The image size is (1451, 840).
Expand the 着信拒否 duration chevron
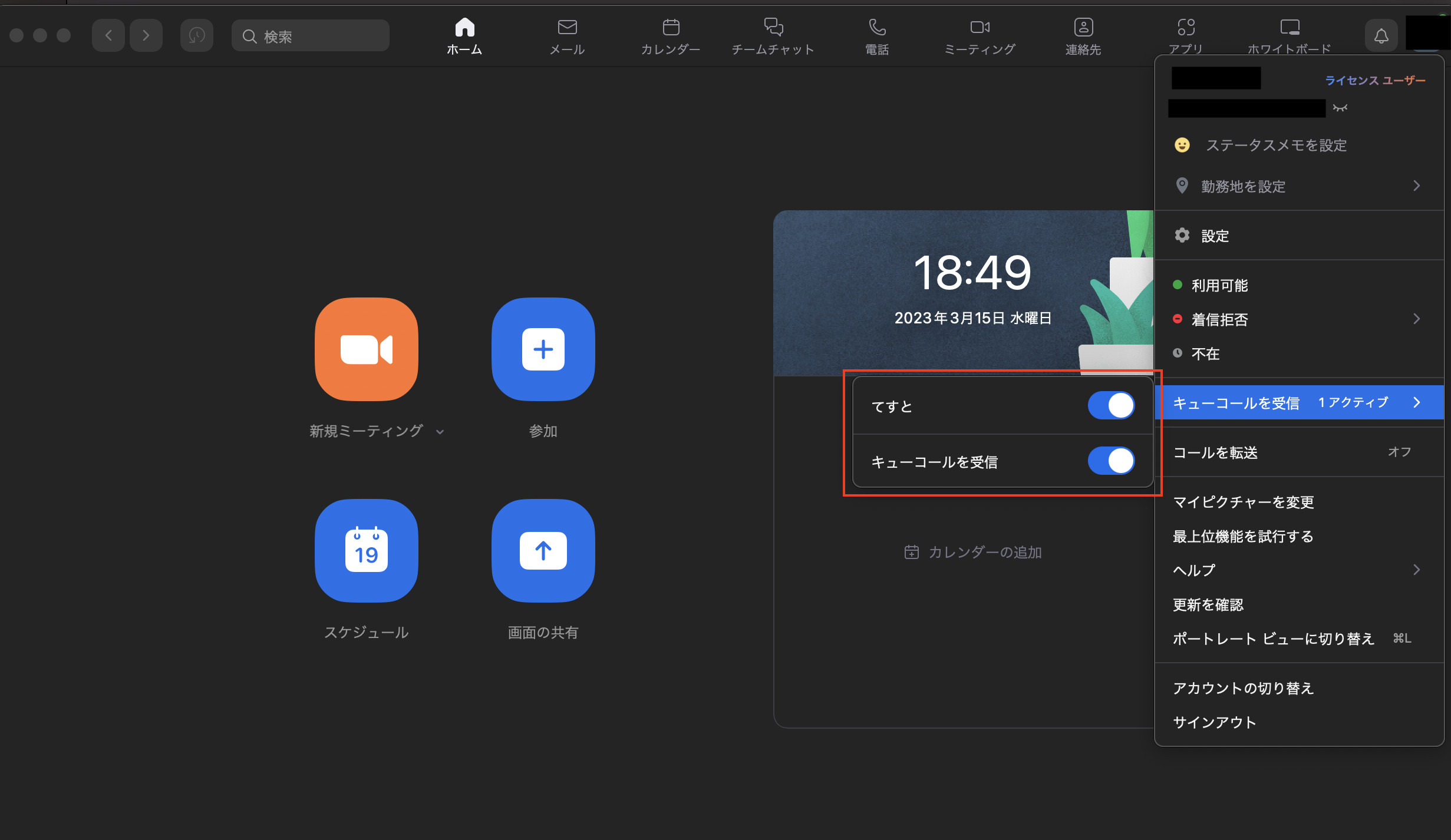point(1417,319)
